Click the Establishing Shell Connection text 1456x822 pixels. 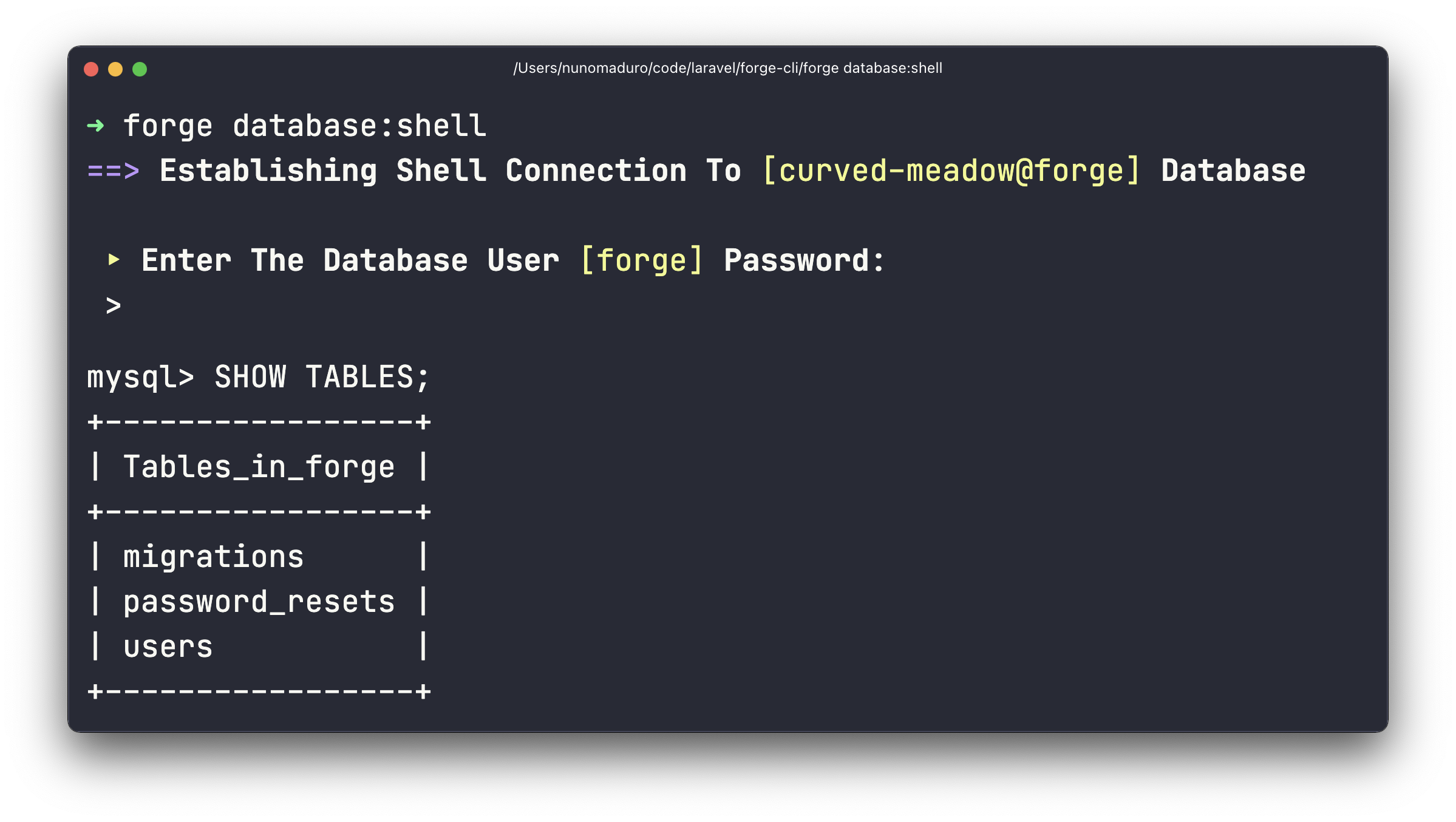point(423,171)
